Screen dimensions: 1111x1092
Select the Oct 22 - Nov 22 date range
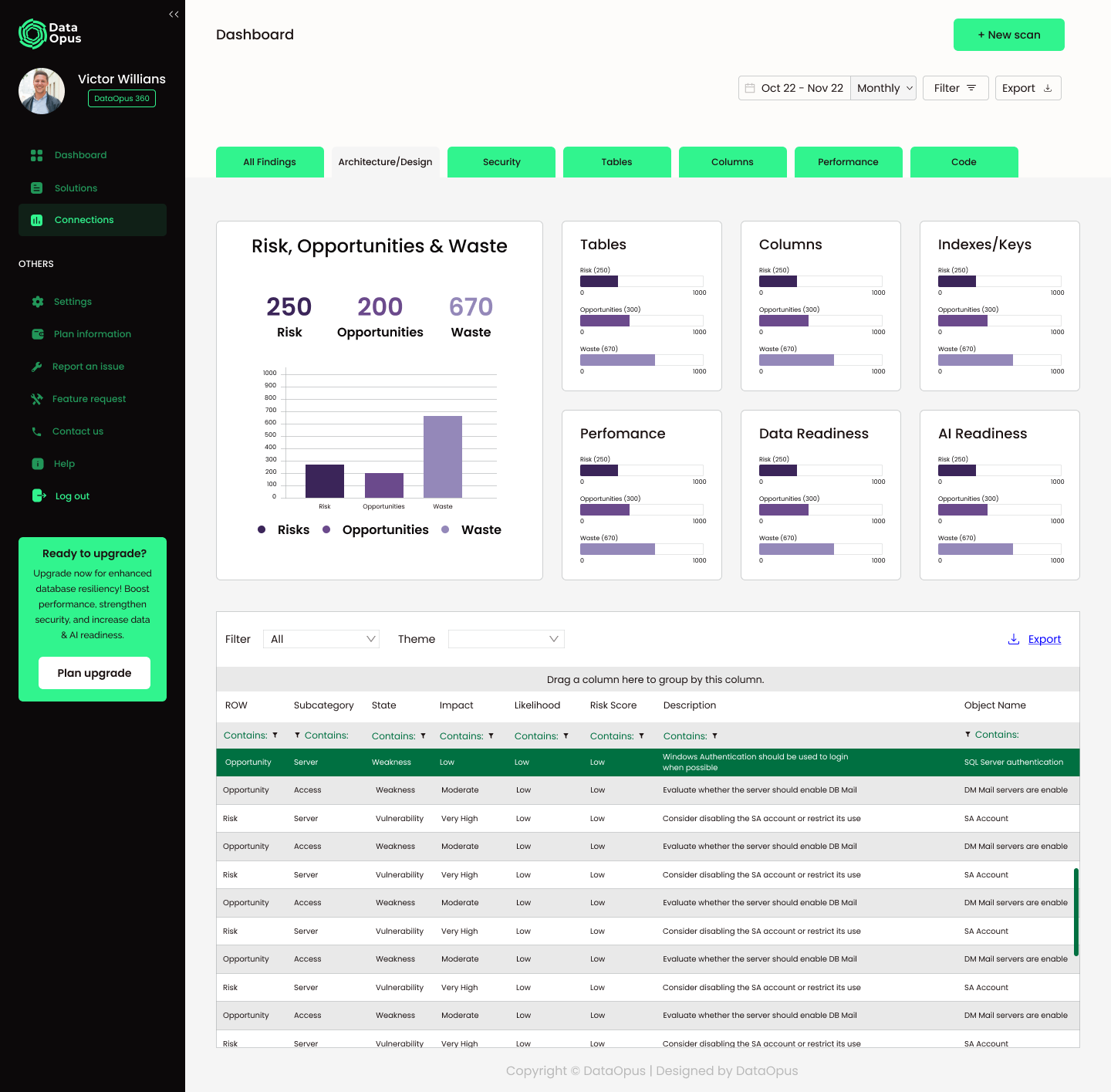tap(795, 88)
